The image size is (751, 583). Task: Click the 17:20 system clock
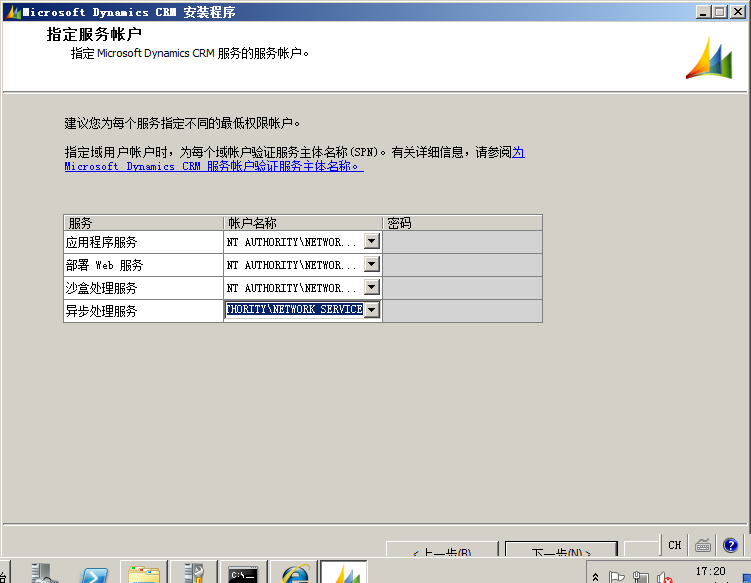pos(710,572)
